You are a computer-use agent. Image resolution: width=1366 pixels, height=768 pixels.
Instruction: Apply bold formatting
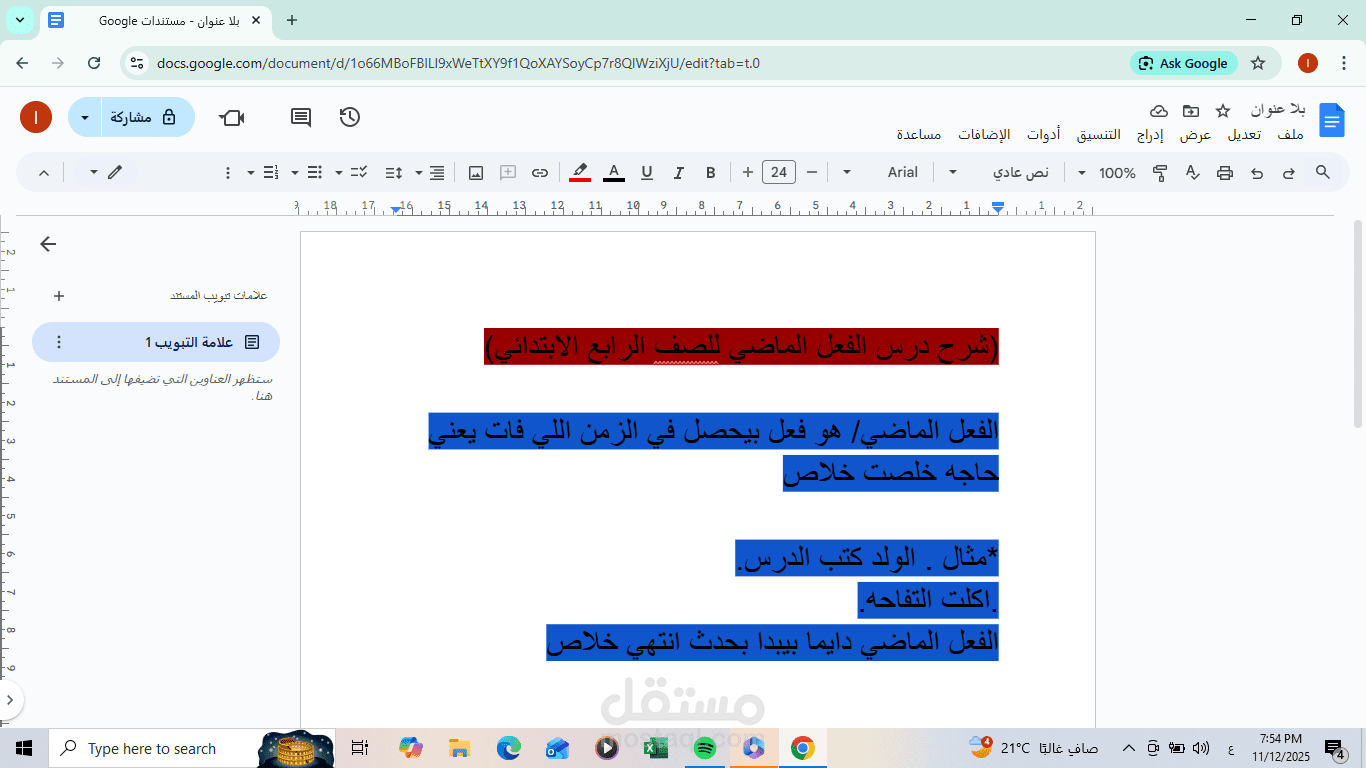click(711, 173)
